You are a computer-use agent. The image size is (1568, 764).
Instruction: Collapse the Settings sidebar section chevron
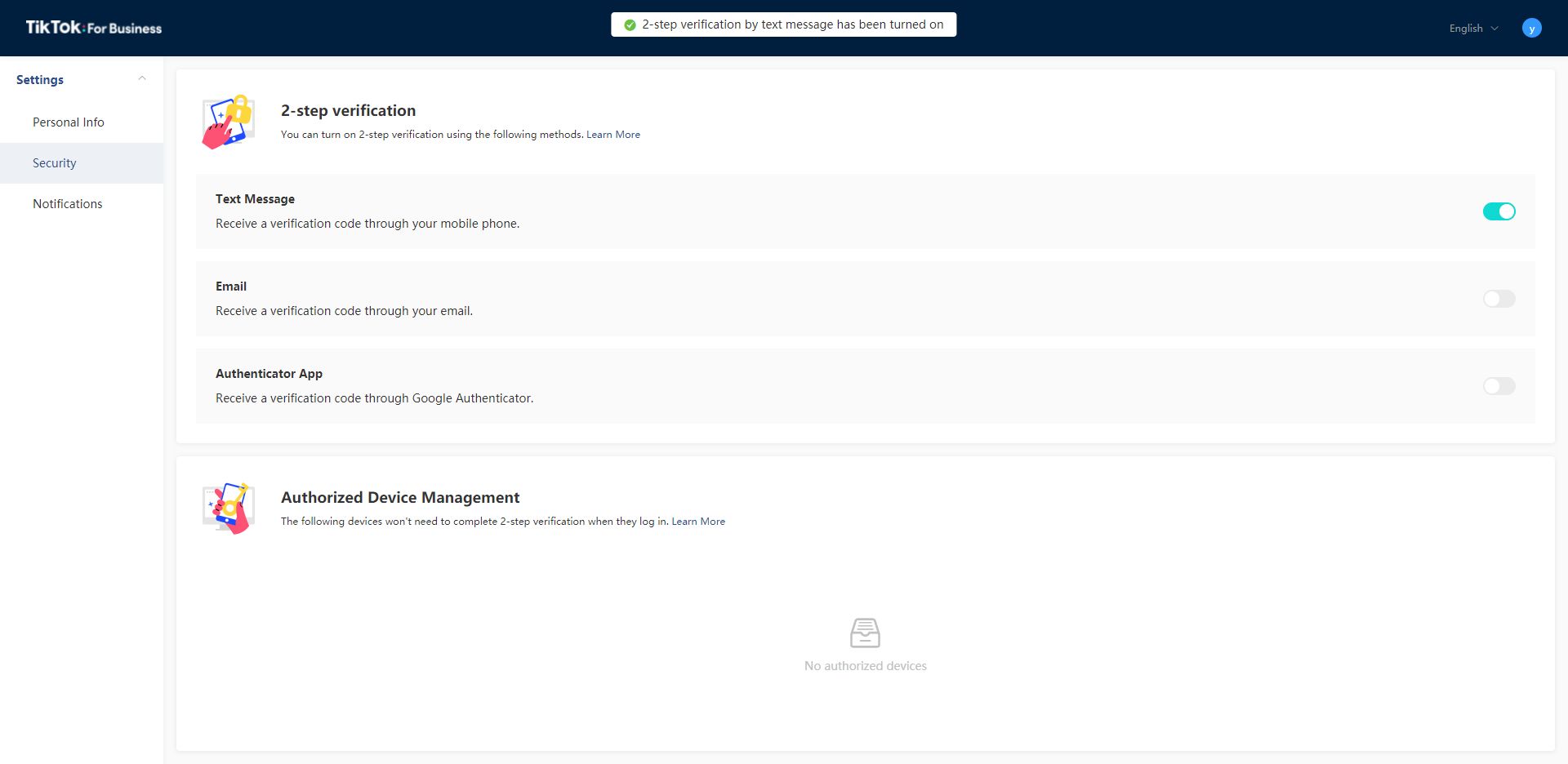click(142, 79)
